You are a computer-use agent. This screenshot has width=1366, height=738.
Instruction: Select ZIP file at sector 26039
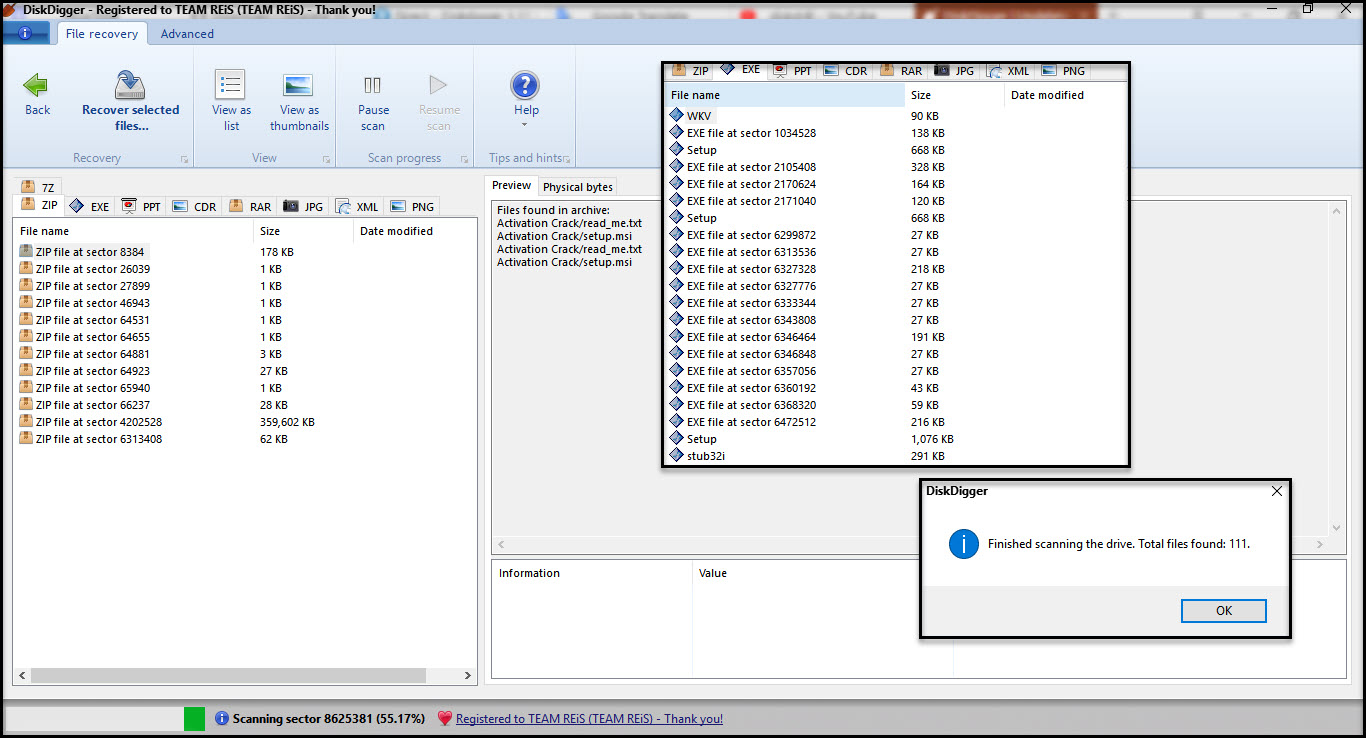93,269
